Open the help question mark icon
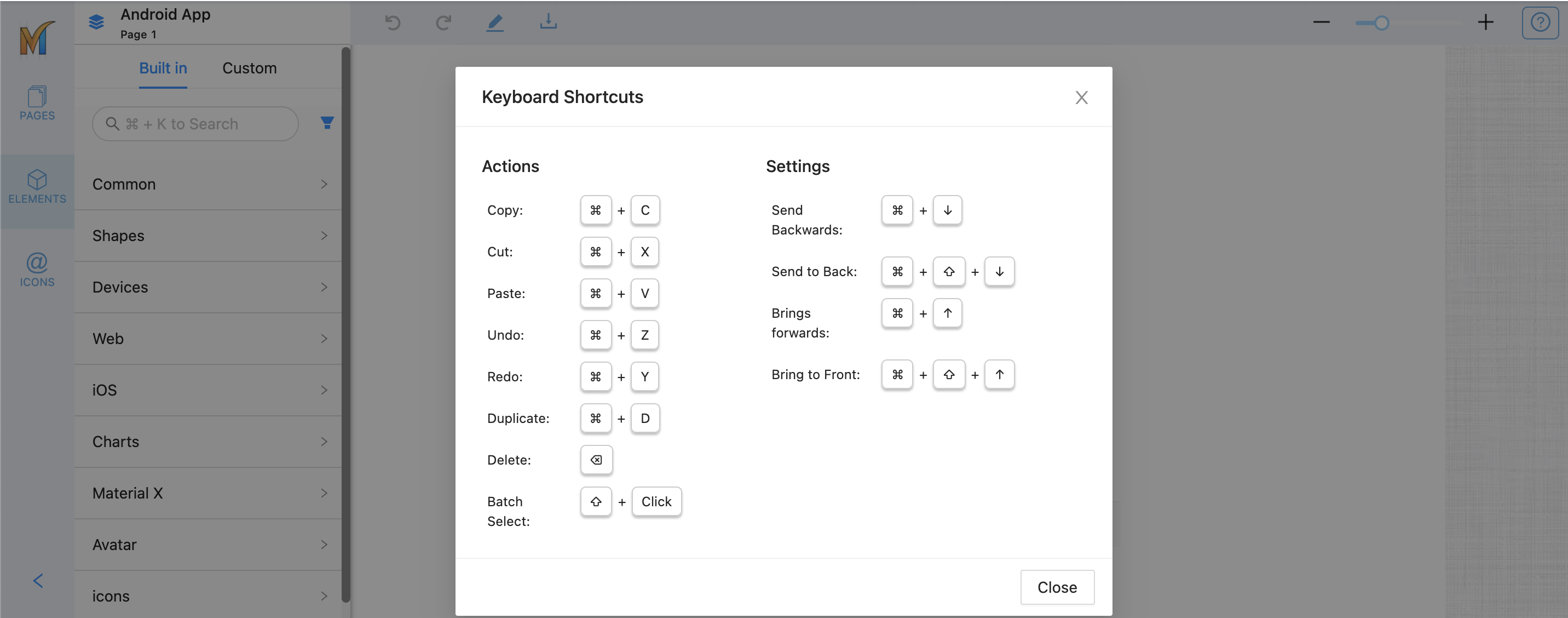Screen dimensions: 1568x618 click(x=1540, y=22)
